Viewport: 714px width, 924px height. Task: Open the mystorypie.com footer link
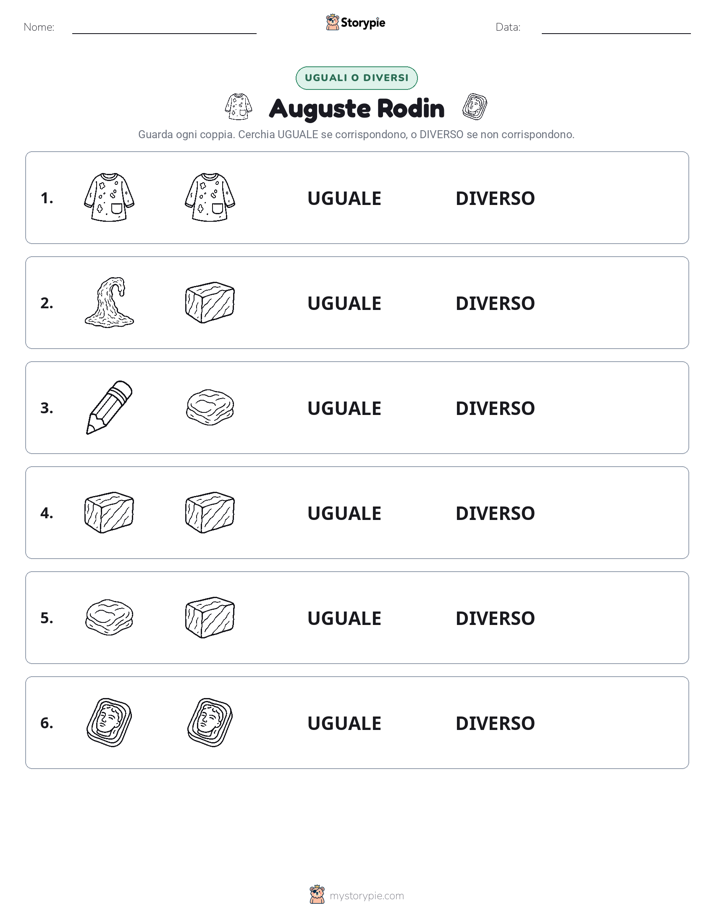366,896
